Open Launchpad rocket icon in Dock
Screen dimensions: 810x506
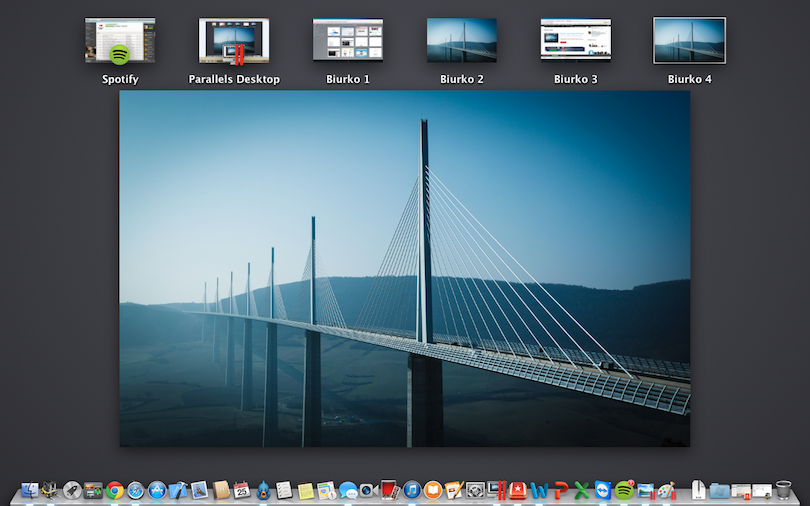click(72, 490)
